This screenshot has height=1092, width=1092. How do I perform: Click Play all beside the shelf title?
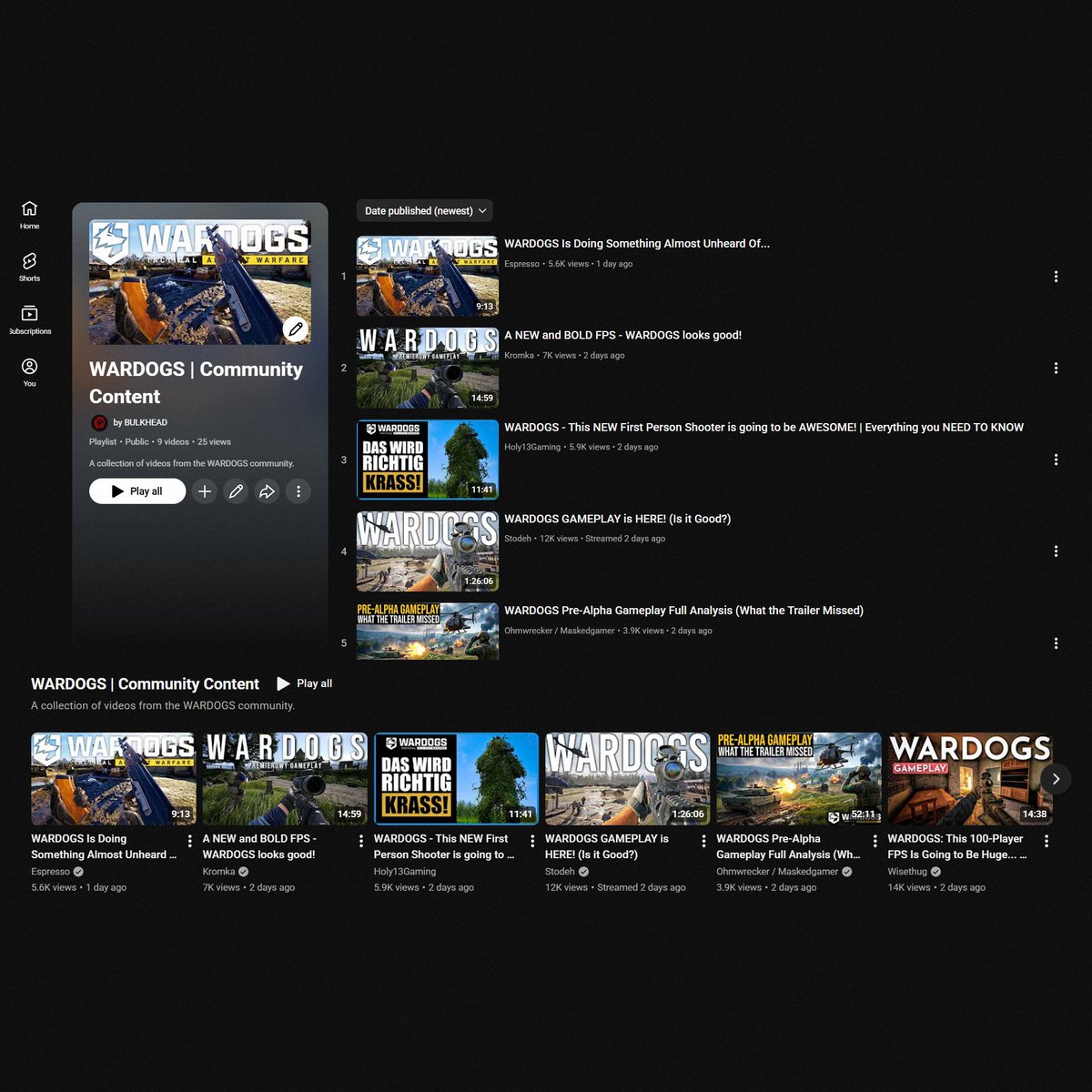[x=305, y=683]
